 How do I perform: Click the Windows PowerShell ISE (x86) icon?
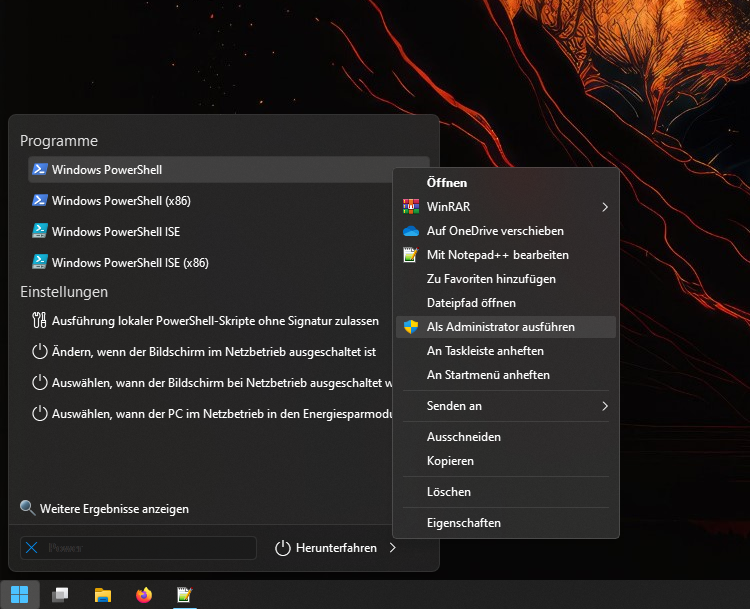point(40,262)
